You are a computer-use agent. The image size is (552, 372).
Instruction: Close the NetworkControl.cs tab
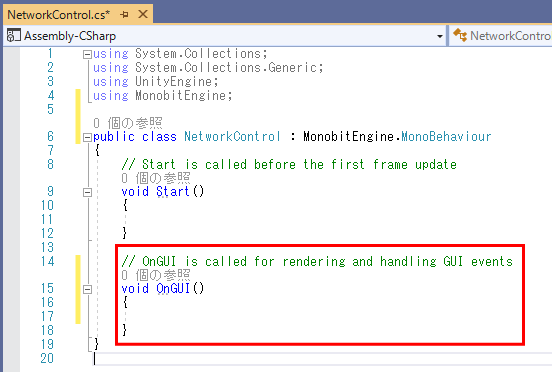pyautogui.click(x=143, y=14)
